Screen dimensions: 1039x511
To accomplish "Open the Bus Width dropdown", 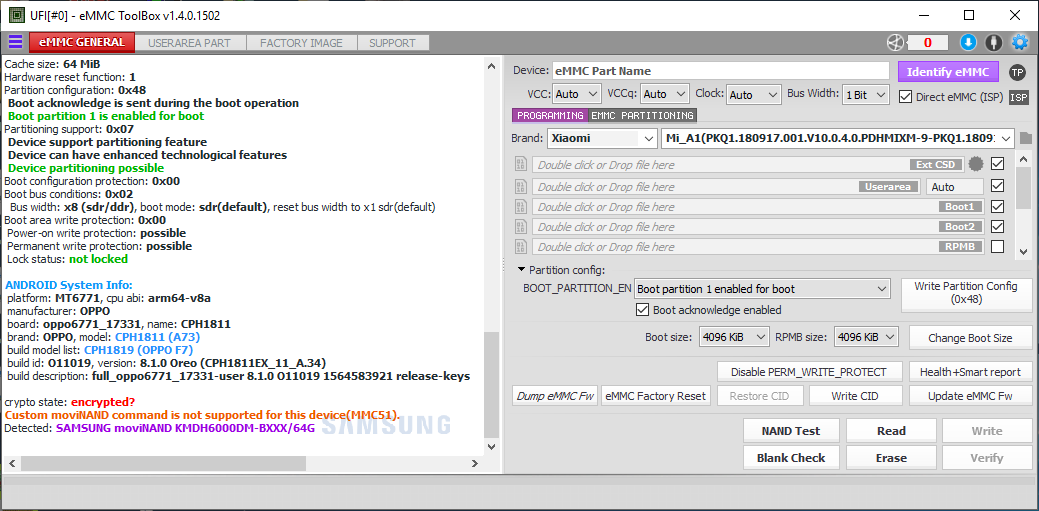I will click(x=865, y=95).
